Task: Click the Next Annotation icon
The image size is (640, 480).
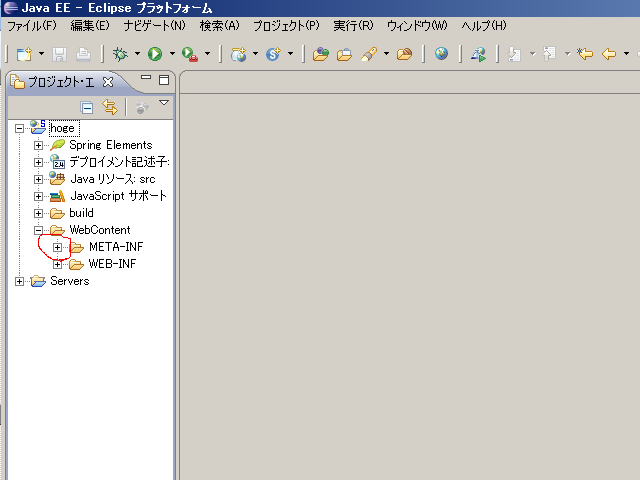Action: 514,54
